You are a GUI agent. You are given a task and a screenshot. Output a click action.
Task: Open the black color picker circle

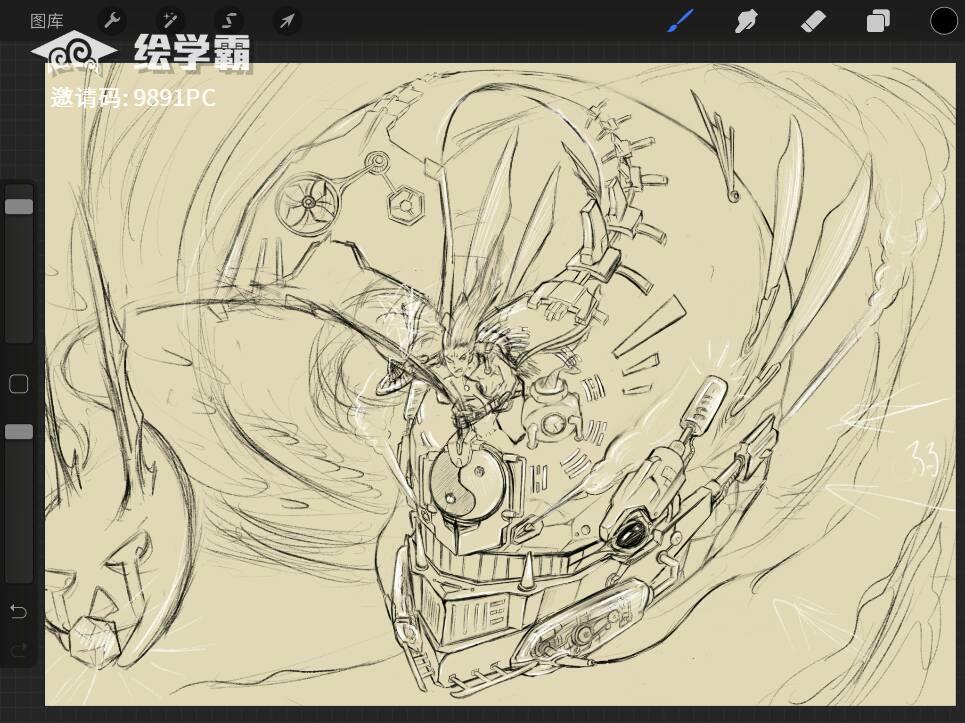click(943, 21)
